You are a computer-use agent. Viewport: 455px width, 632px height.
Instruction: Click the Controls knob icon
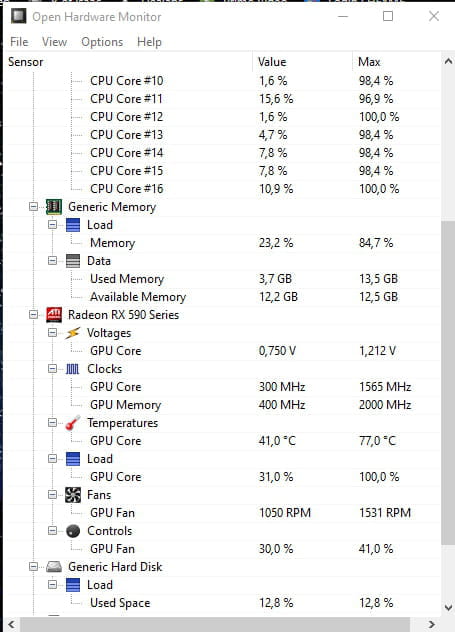(73, 531)
